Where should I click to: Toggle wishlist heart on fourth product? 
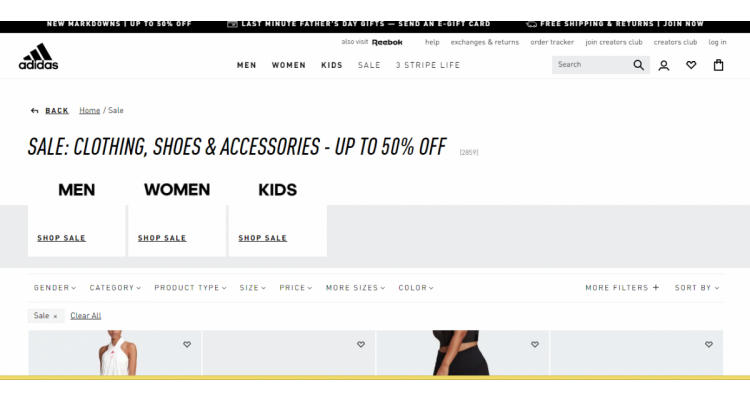(x=709, y=344)
